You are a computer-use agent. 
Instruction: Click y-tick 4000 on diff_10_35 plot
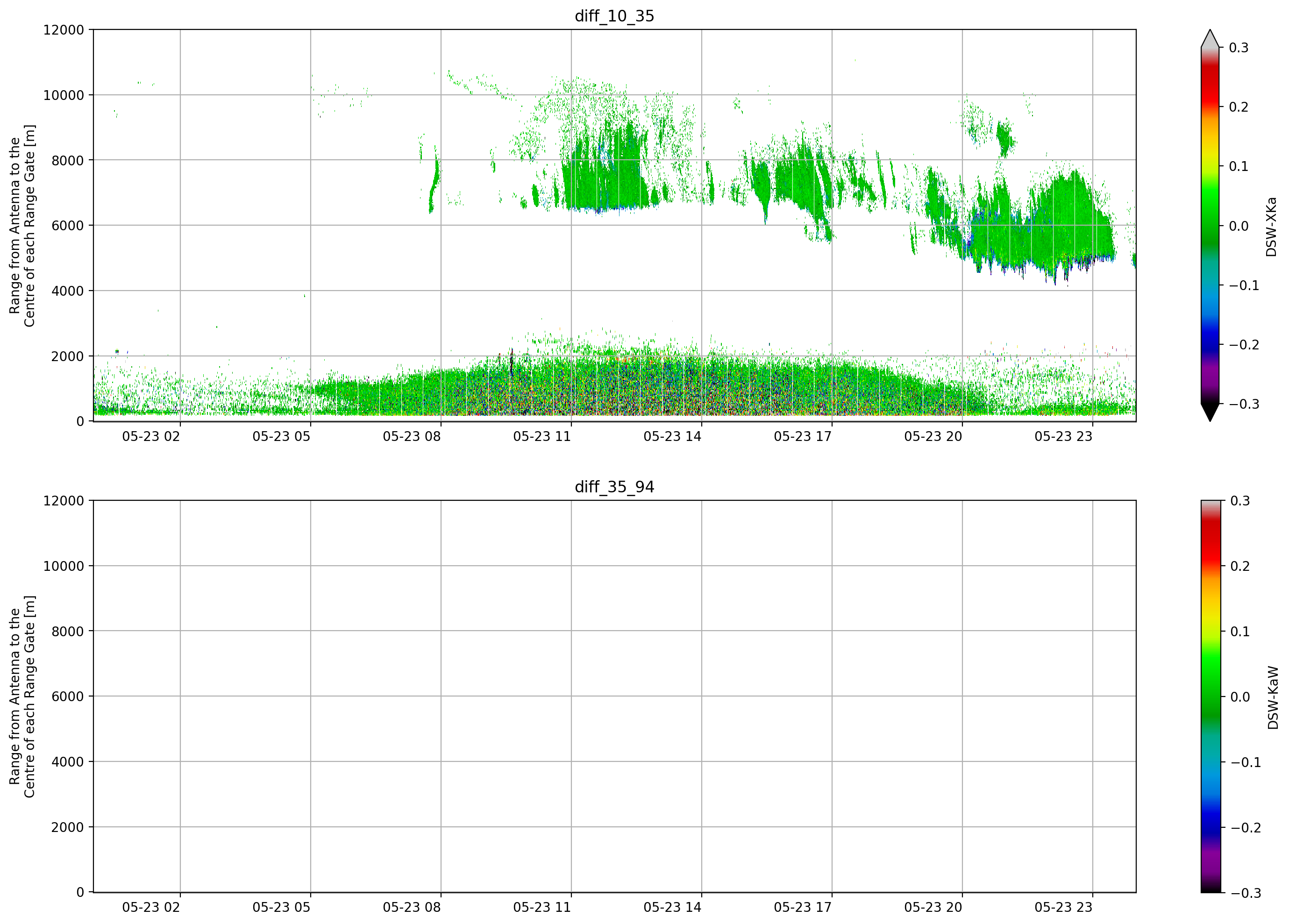point(68,291)
